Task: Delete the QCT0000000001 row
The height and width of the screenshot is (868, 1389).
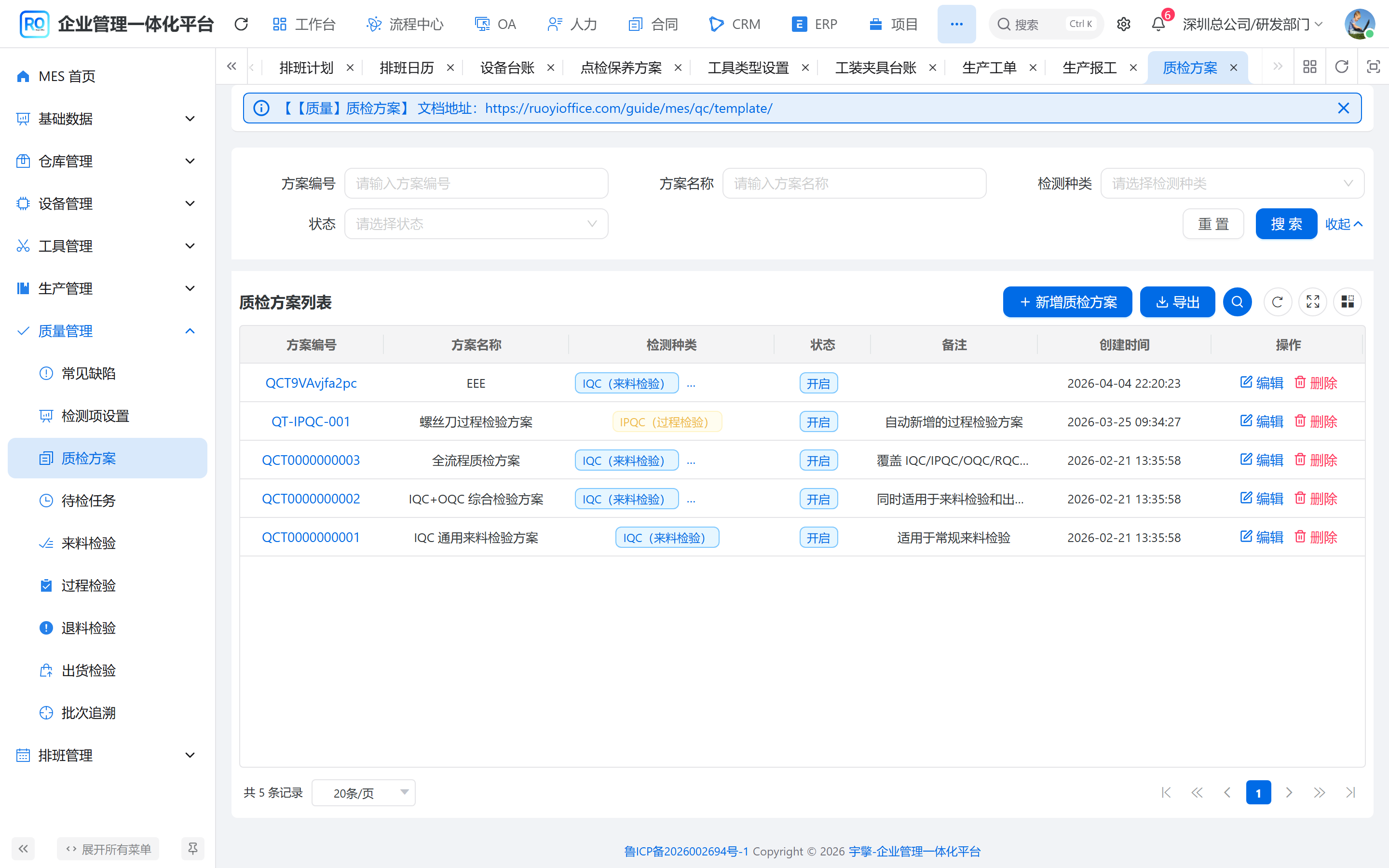Action: click(x=1316, y=537)
